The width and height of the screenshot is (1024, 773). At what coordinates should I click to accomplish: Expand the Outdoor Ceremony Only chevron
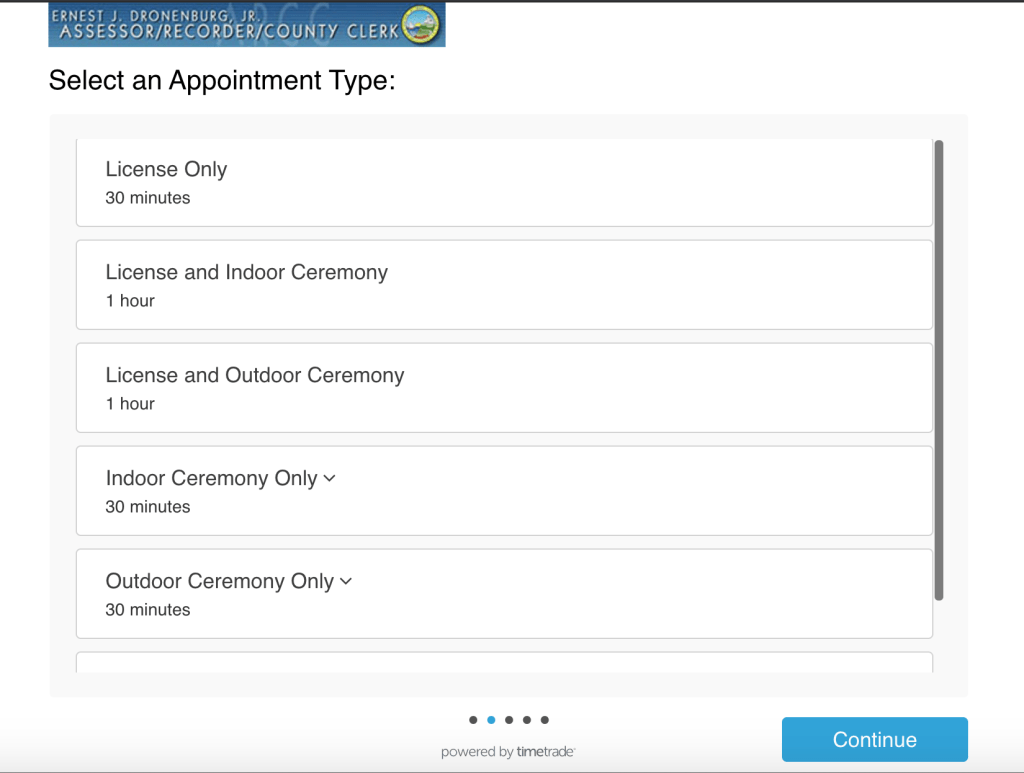(x=346, y=582)
